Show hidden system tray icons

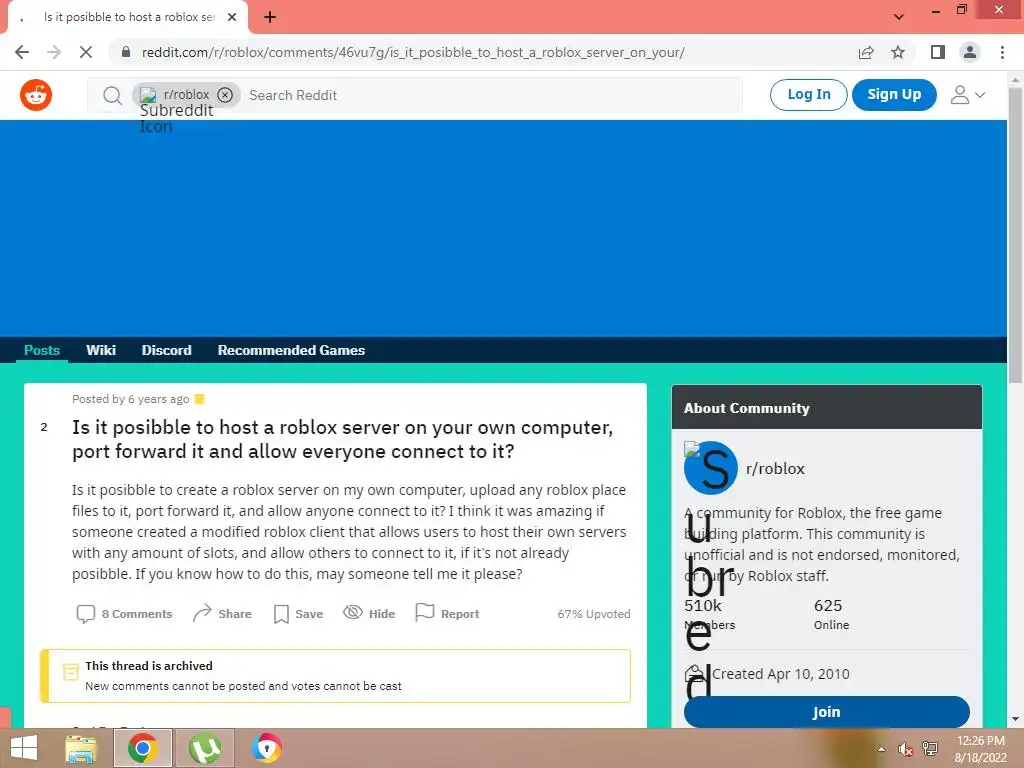(x=882, y=749)
